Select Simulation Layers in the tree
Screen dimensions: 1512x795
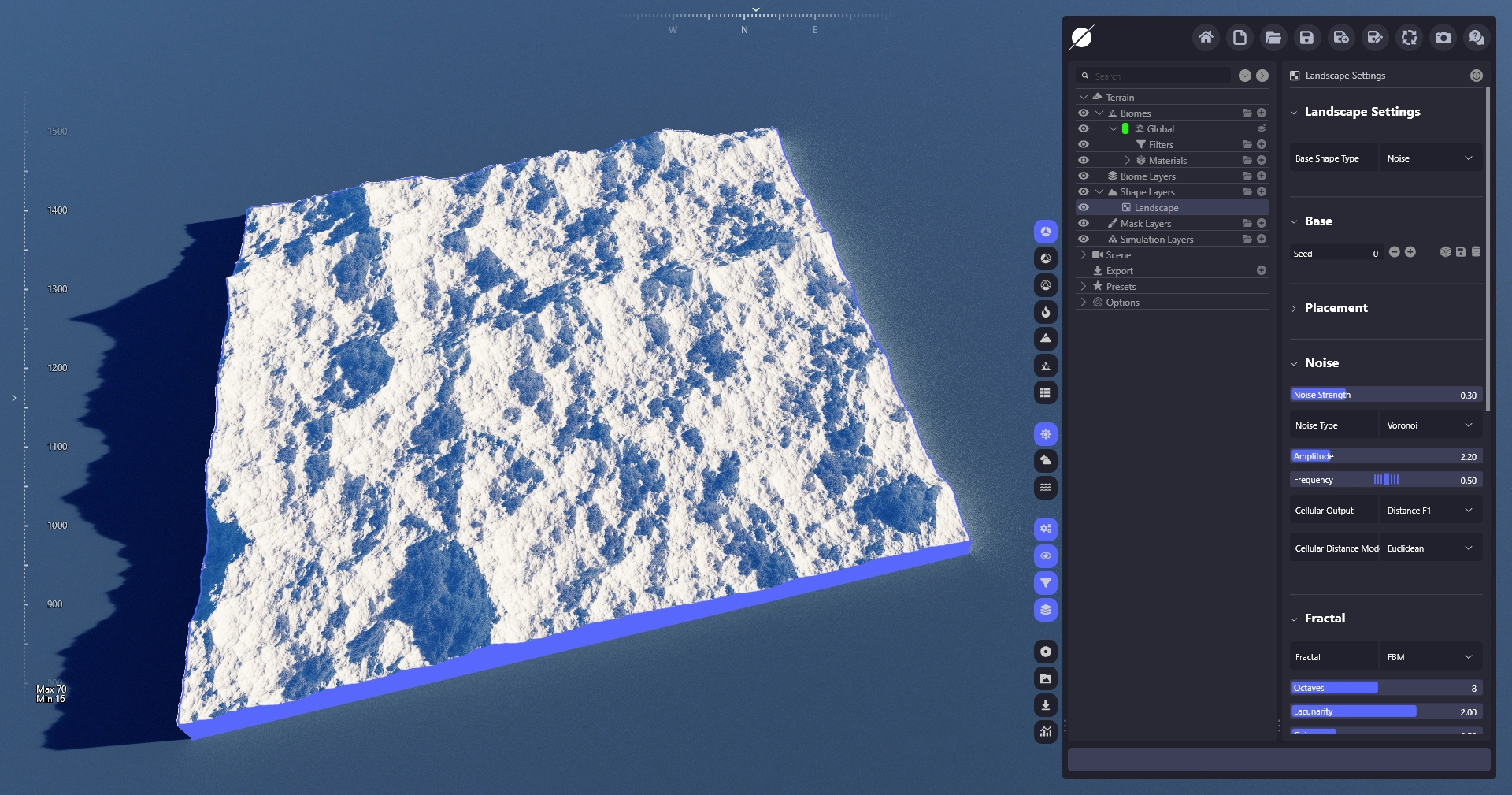1156,240
